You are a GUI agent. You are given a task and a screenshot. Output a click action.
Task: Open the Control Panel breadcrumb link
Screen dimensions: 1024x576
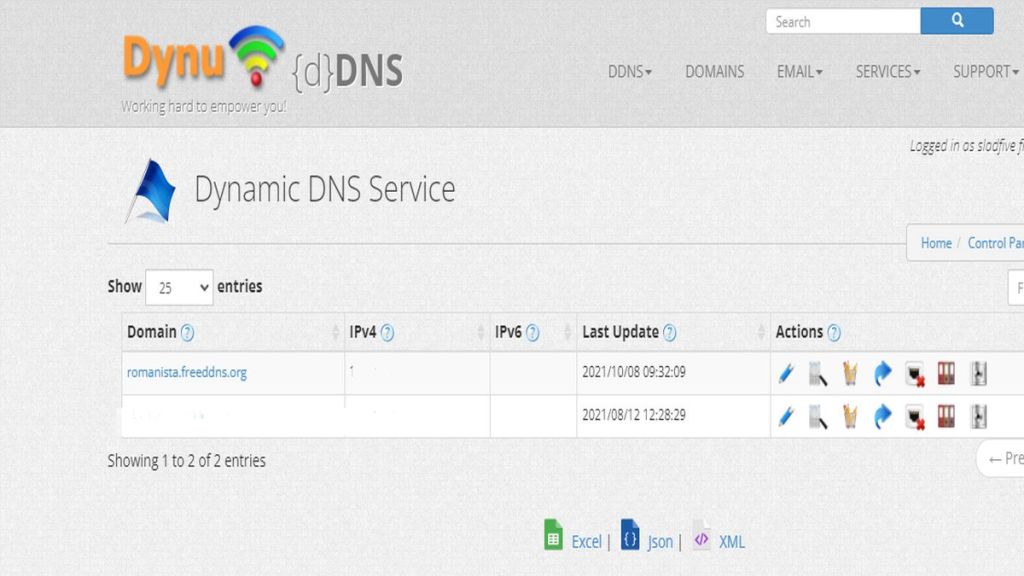click(995, 243)
